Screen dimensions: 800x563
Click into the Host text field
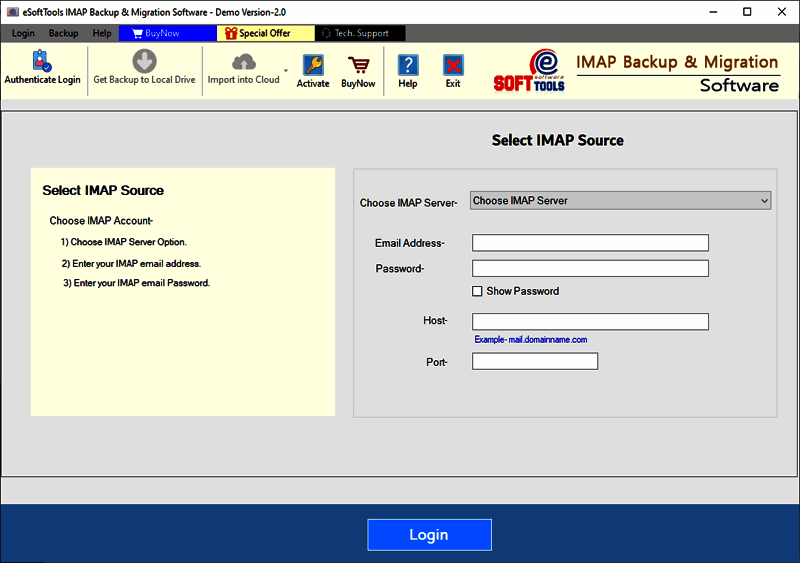click(590, 321)
